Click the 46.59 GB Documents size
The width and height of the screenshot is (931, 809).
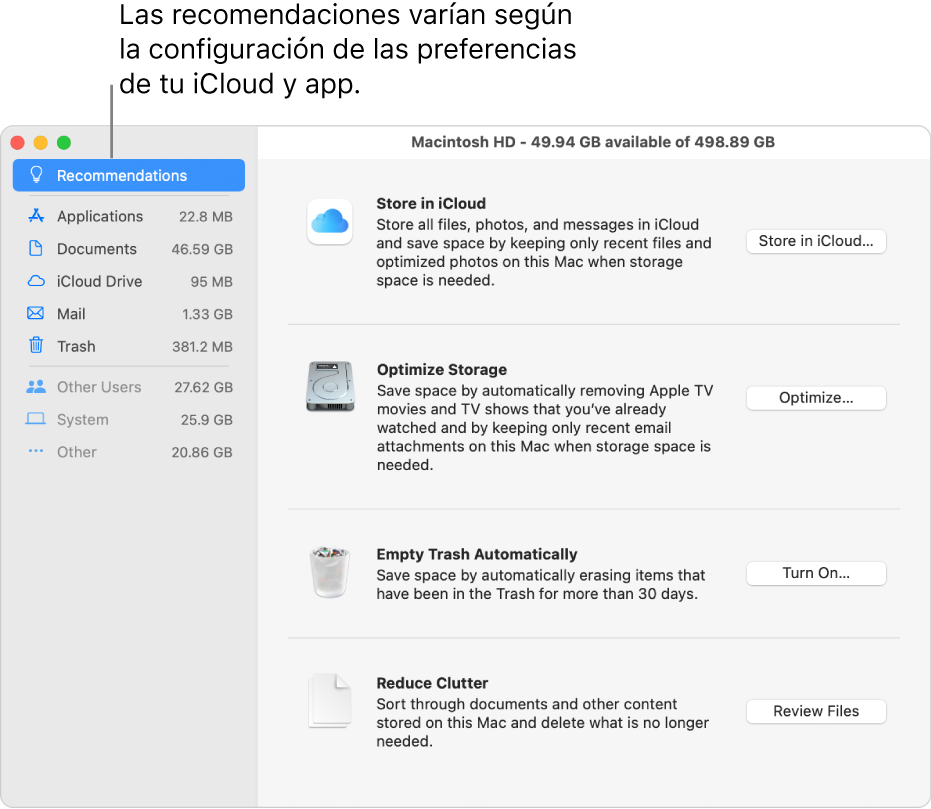(202, 249)
